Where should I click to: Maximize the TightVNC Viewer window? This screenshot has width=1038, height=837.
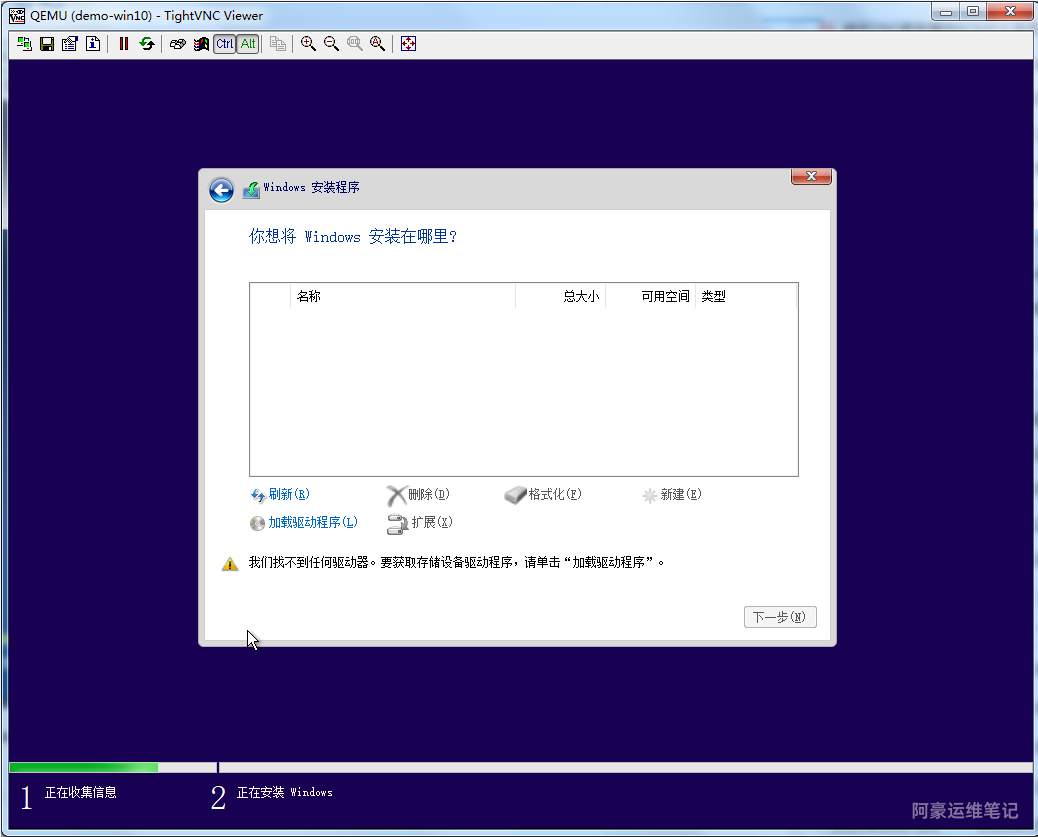click(972, 11)
